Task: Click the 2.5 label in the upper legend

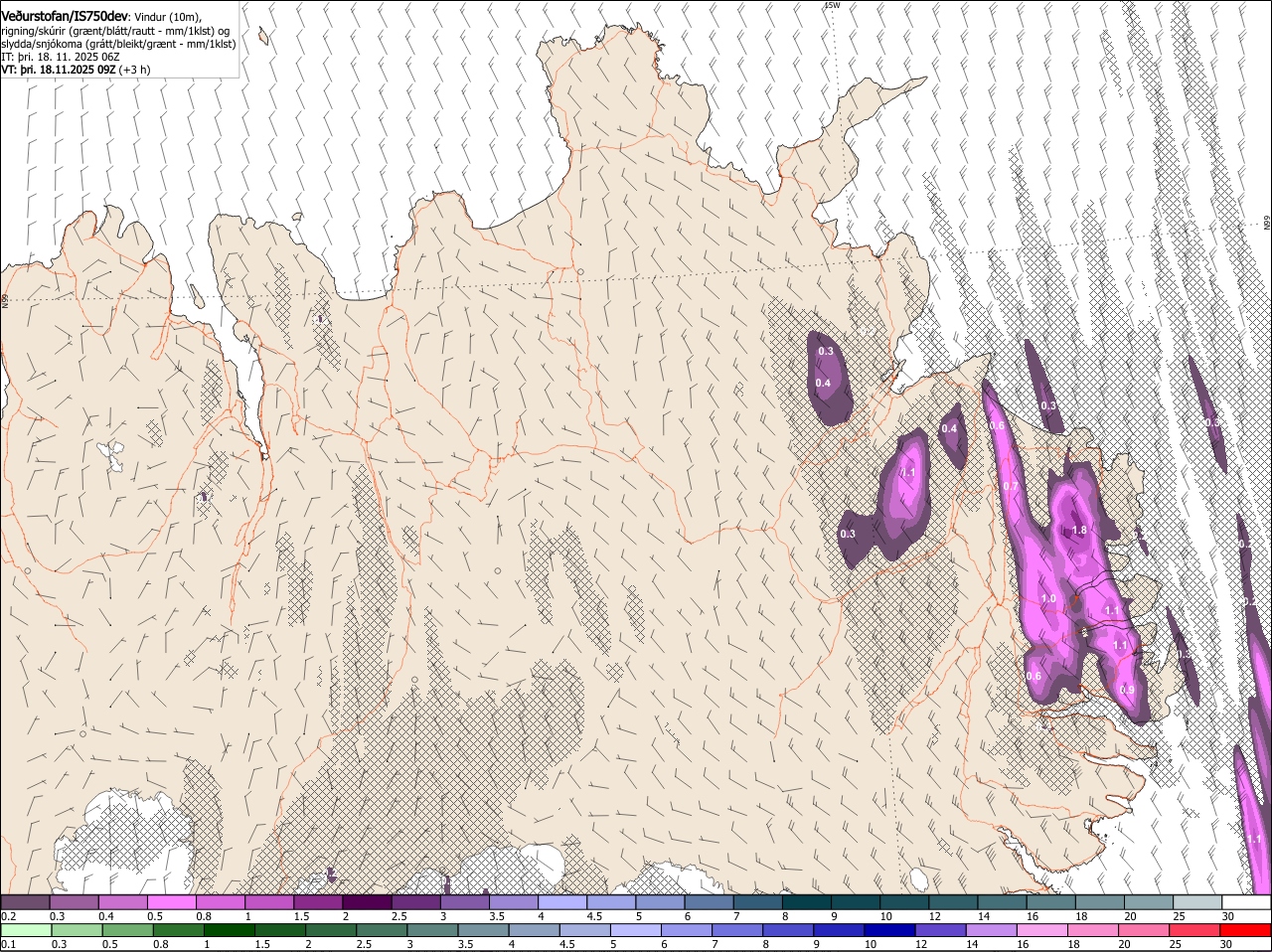Action: pos(398,916)
